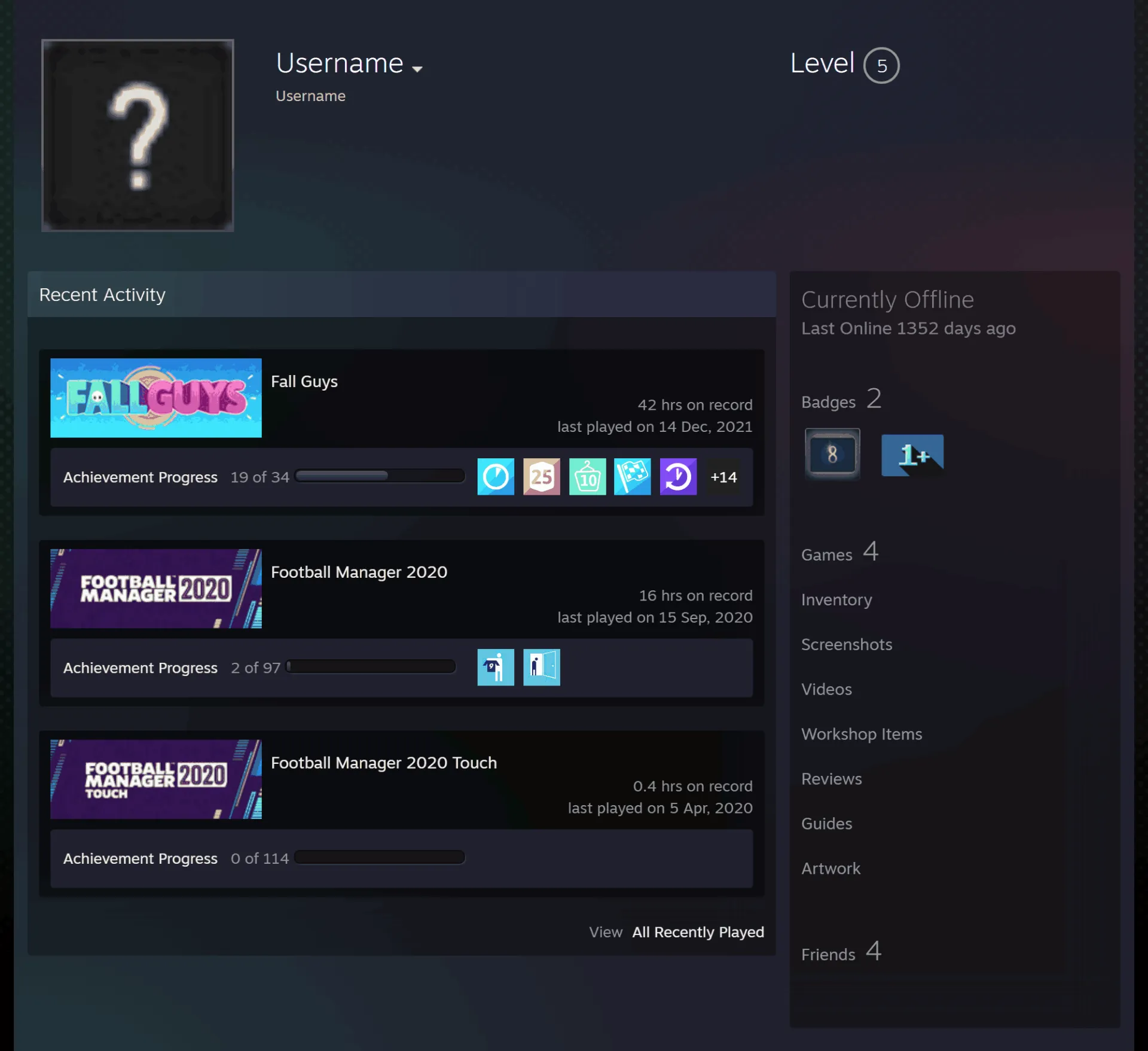Open the Reviews link
The width and height of the screenshot is (1148, 1051).
click(x=832, y=779)
